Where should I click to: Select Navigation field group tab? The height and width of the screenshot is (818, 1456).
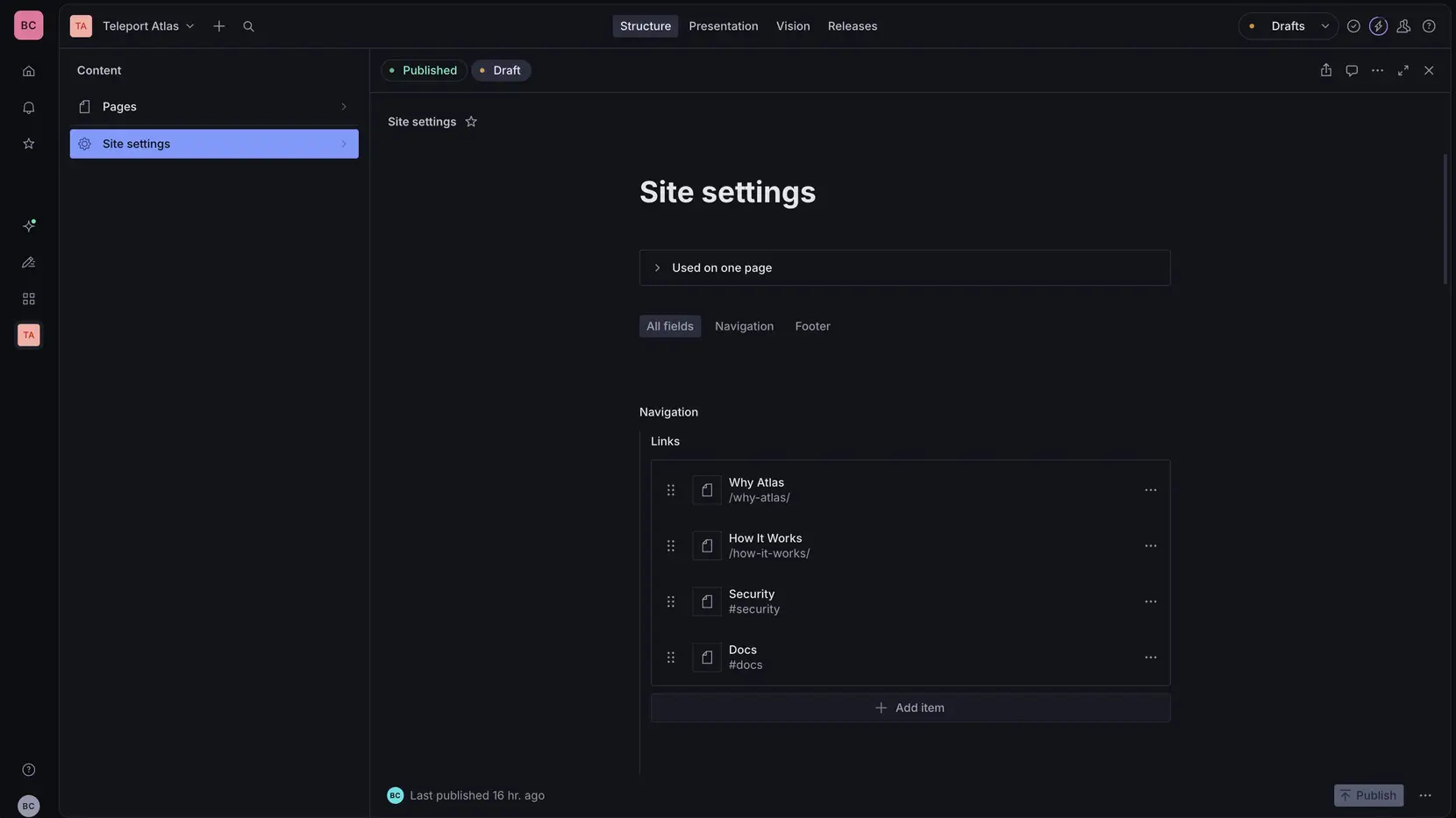(745, 326)
